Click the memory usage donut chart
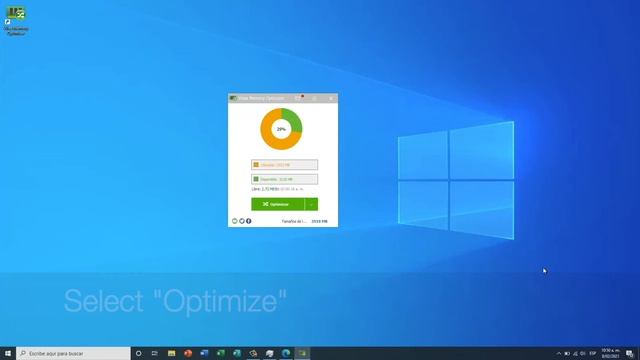Image resolution: width=640 pixels, height=360 pixels. 281,129
